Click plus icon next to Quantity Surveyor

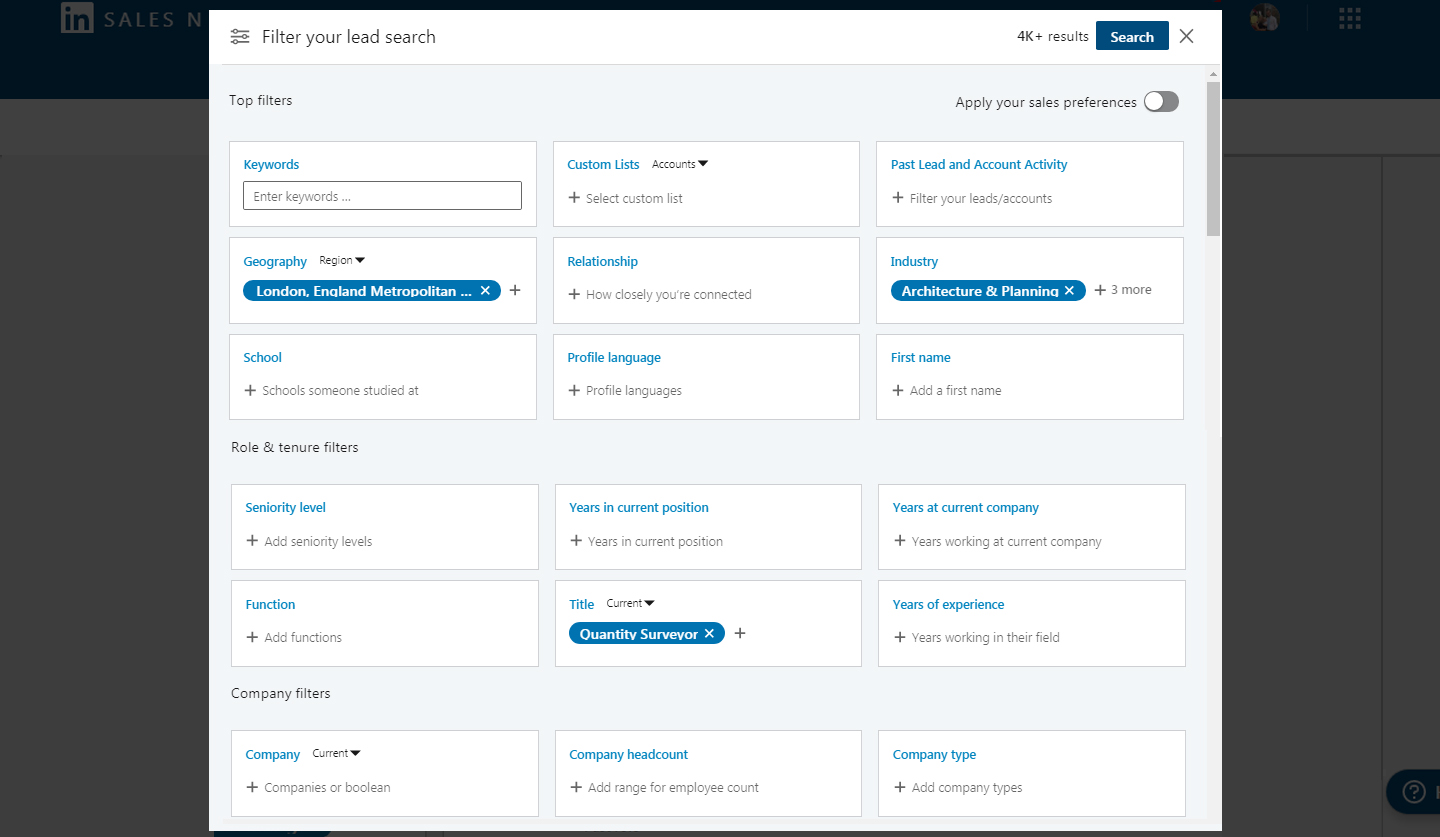(740, 634)
